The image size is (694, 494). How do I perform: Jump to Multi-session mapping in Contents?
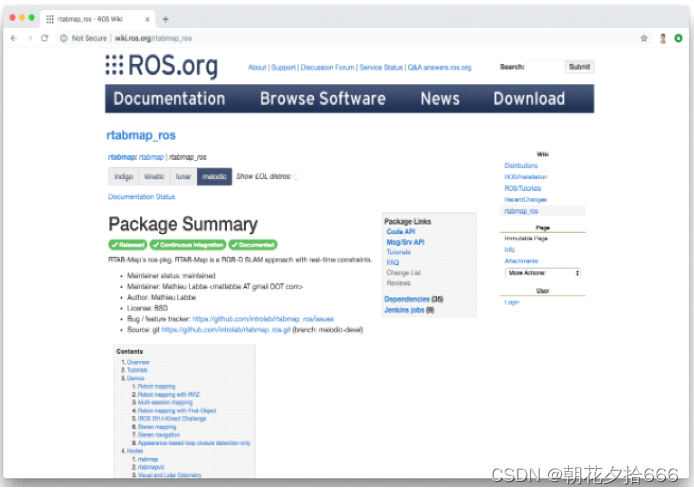click(165, 402)
